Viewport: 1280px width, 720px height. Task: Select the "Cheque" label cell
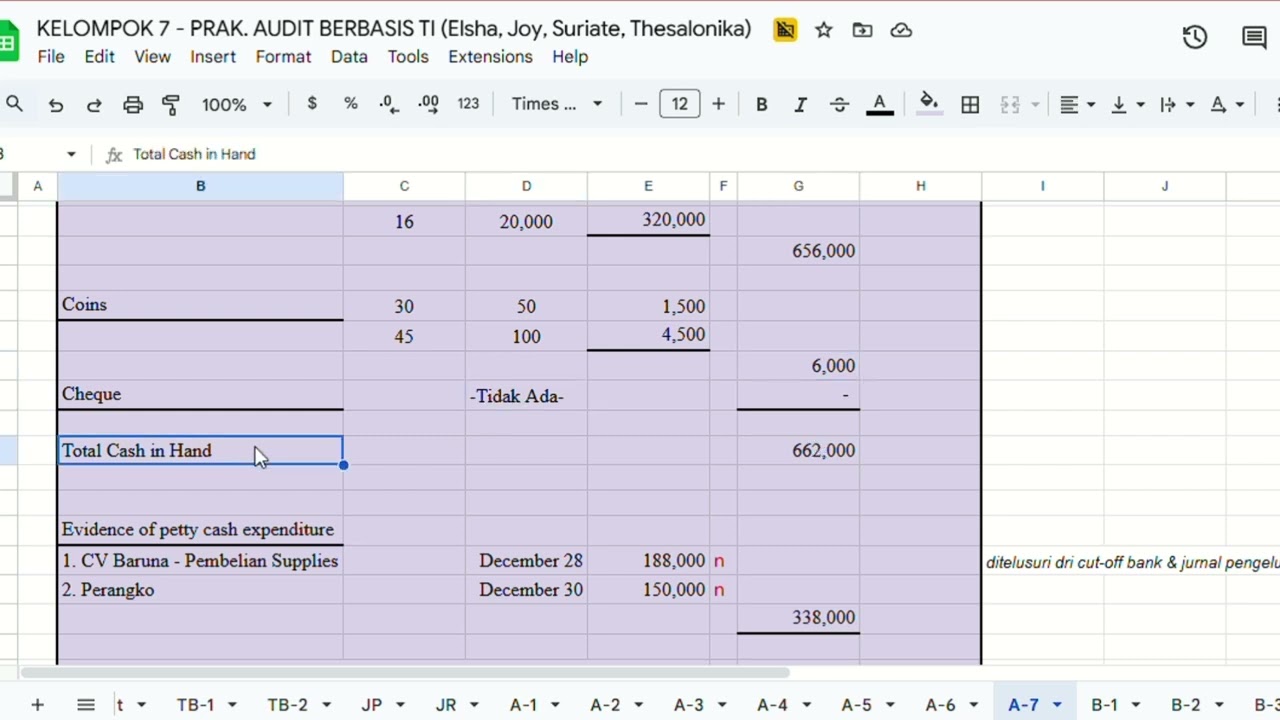(200, 394)
